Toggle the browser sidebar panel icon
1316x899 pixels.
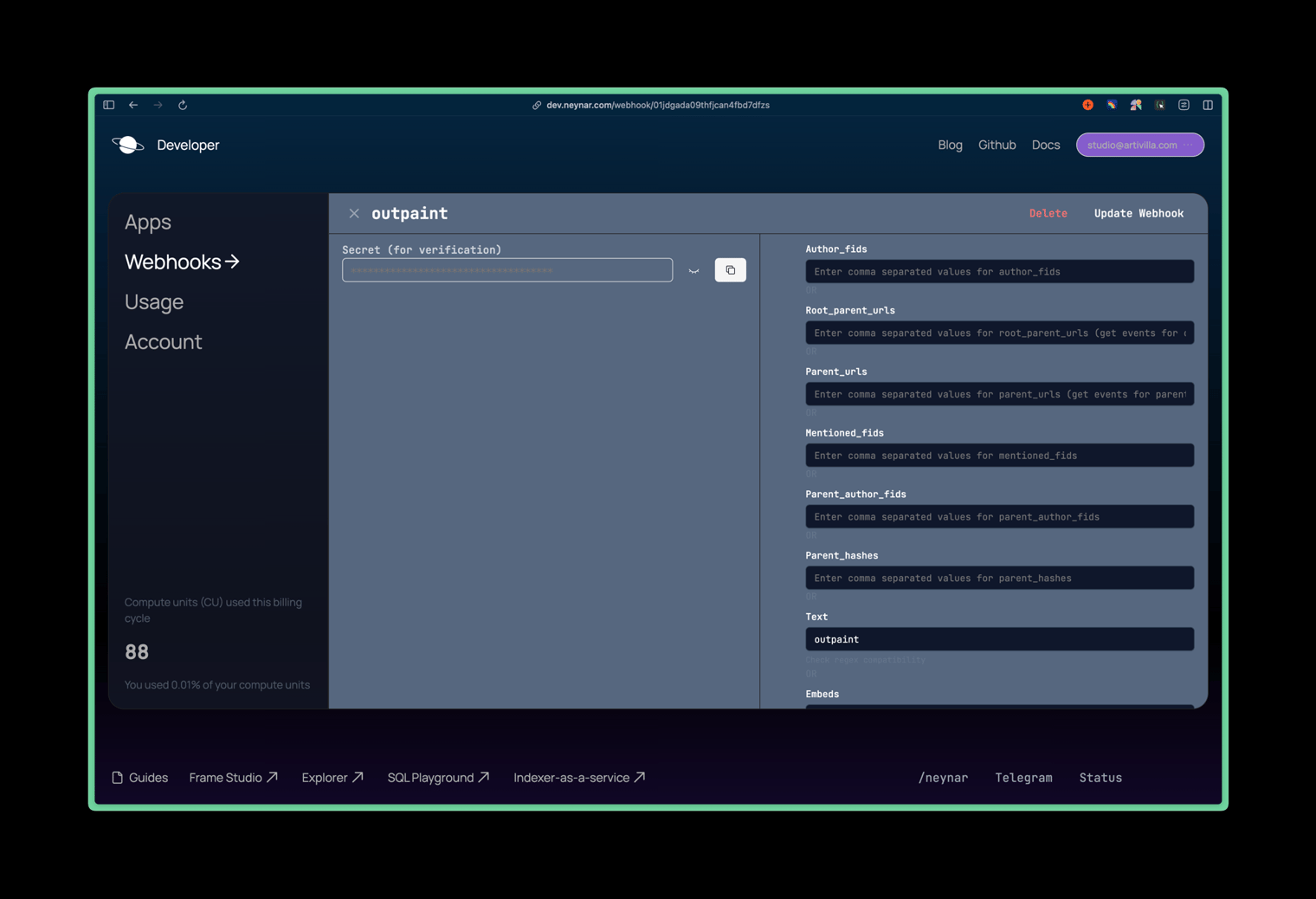coord(109,105)
